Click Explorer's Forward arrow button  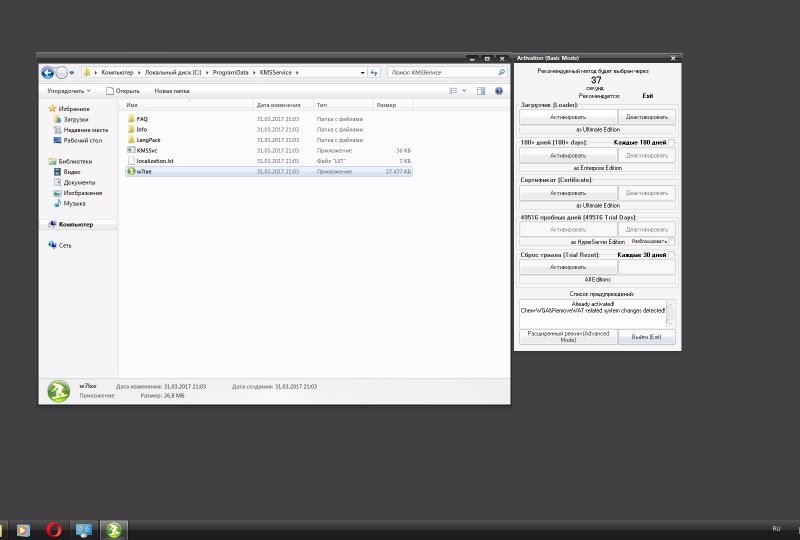point(61,73)
